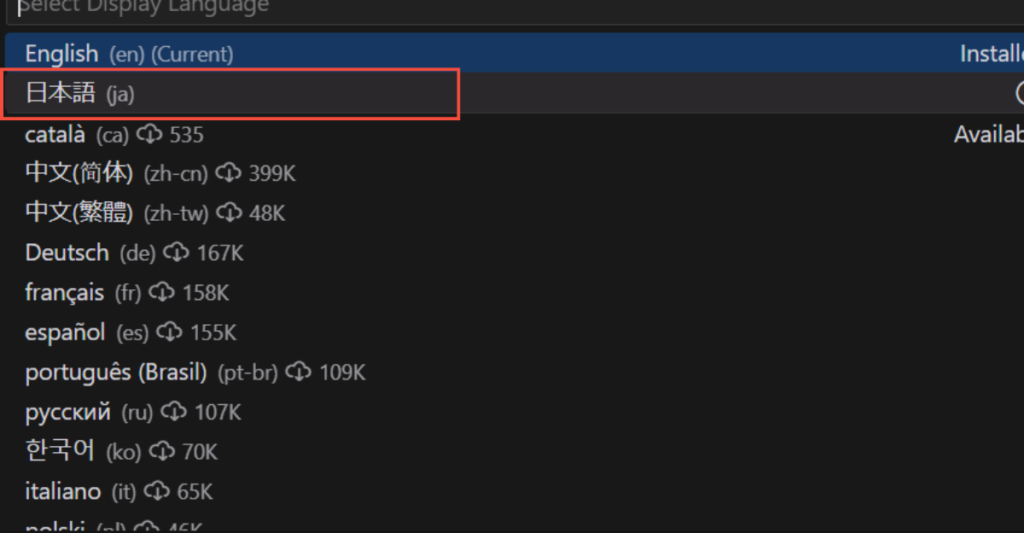1024x533 pixels.
Task: Choose the 中文(简体) language name
Action: point(79,173)
